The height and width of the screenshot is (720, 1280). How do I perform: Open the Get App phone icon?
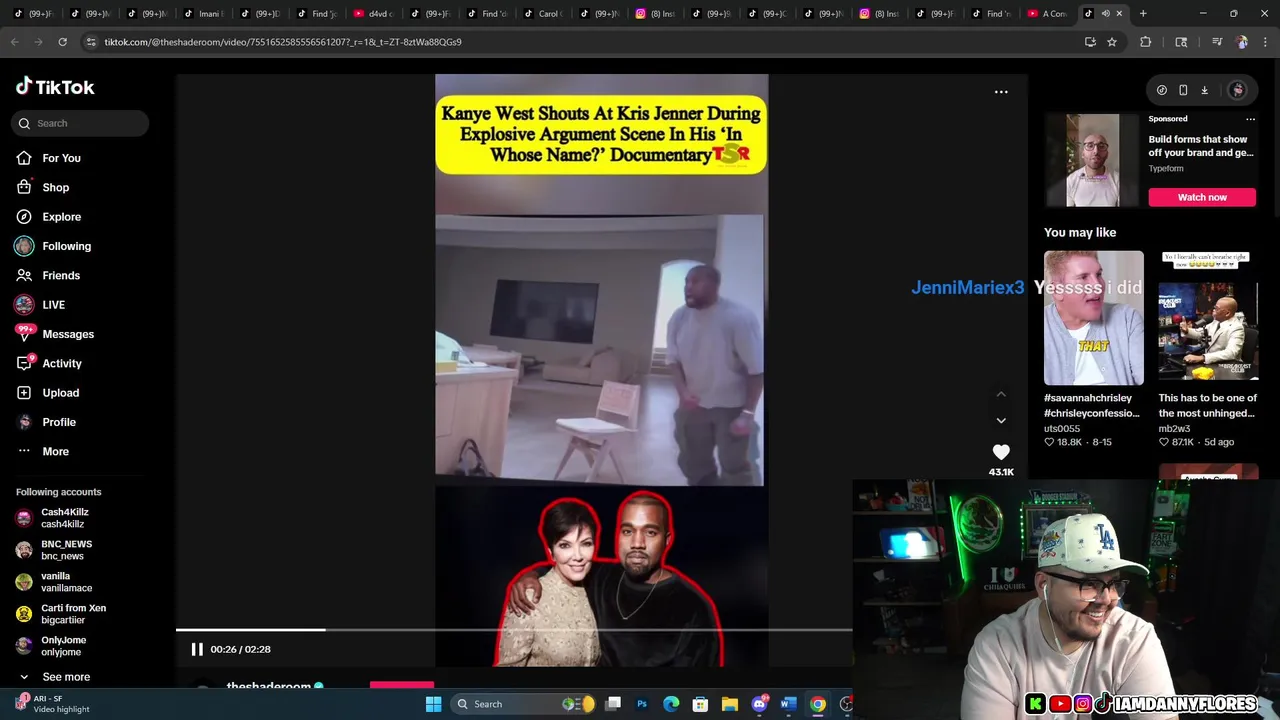1183,90
